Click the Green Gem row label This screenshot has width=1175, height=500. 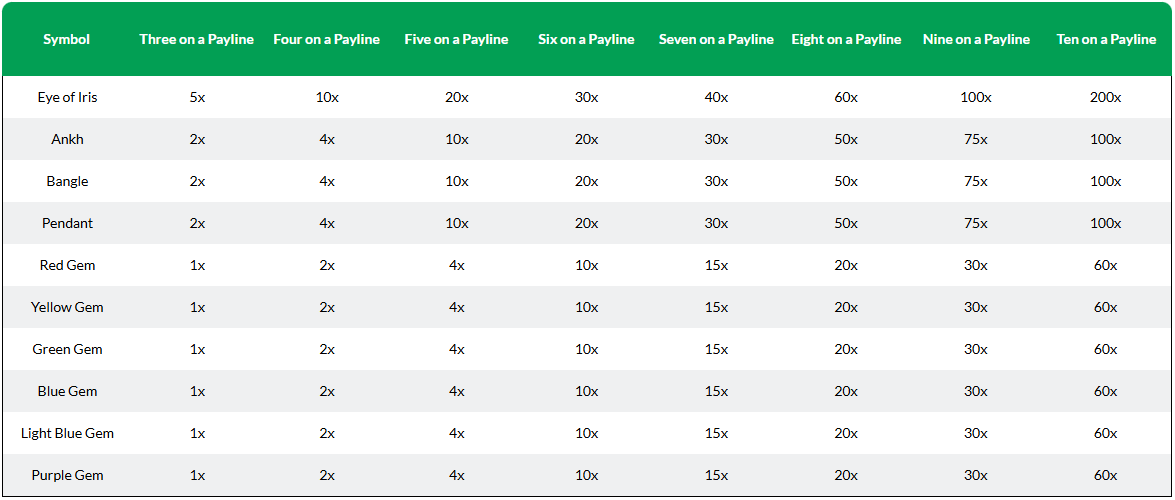click(x=67, y=349)
